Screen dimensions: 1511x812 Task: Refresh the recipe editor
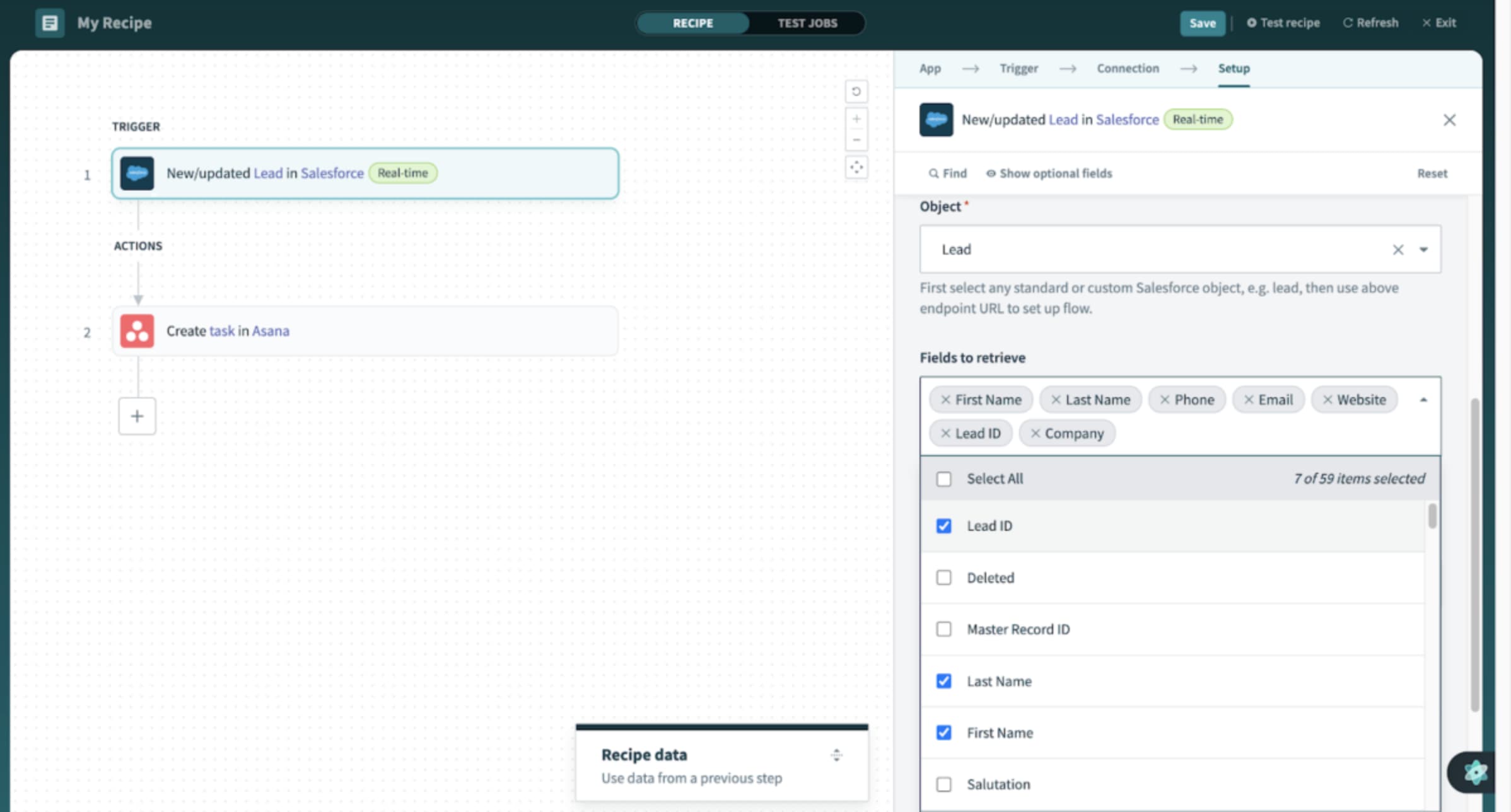[1370, 23]
